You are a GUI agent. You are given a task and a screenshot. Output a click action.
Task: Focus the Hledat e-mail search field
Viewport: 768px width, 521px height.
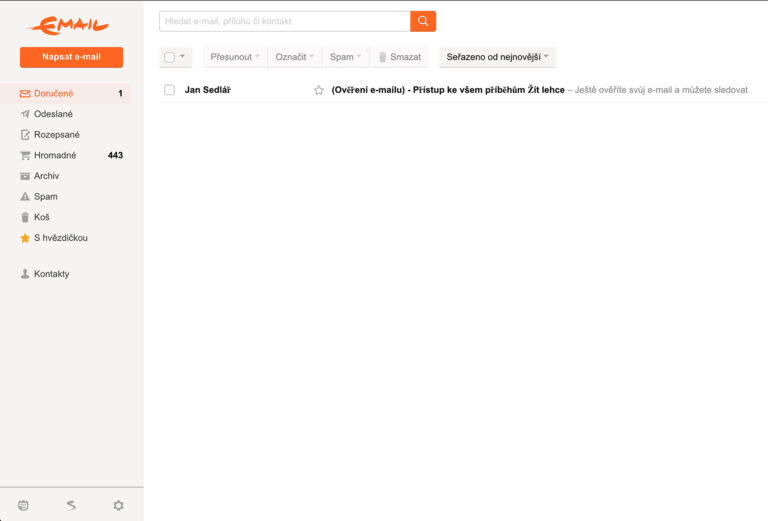(285, 21)
